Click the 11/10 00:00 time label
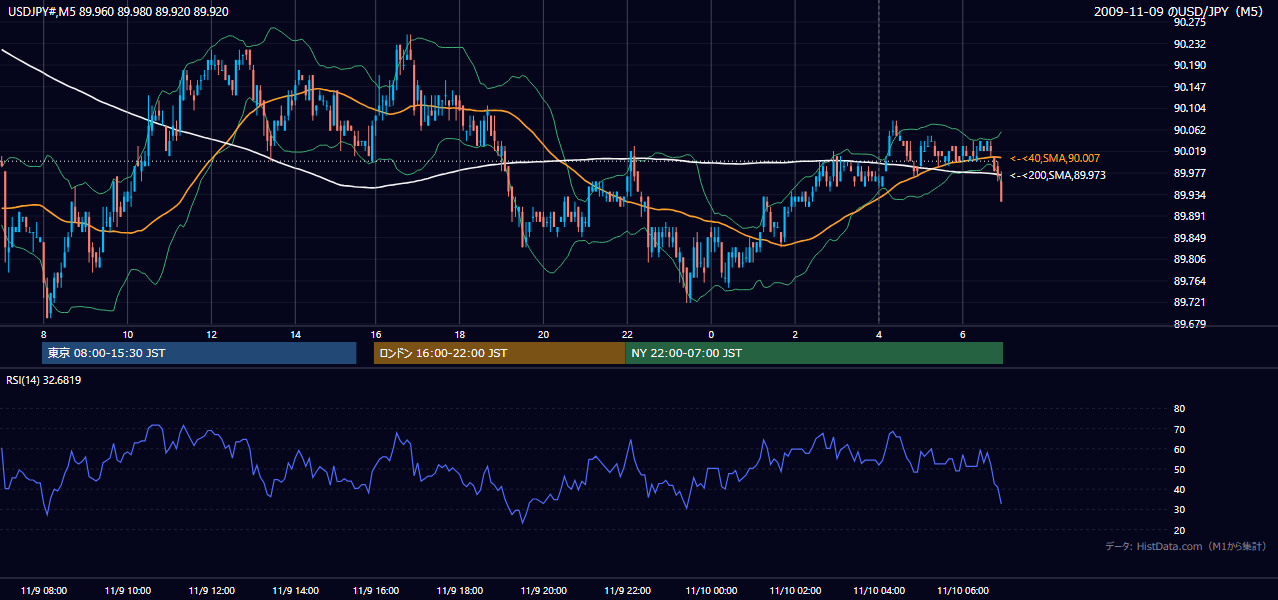 (711, 590)
